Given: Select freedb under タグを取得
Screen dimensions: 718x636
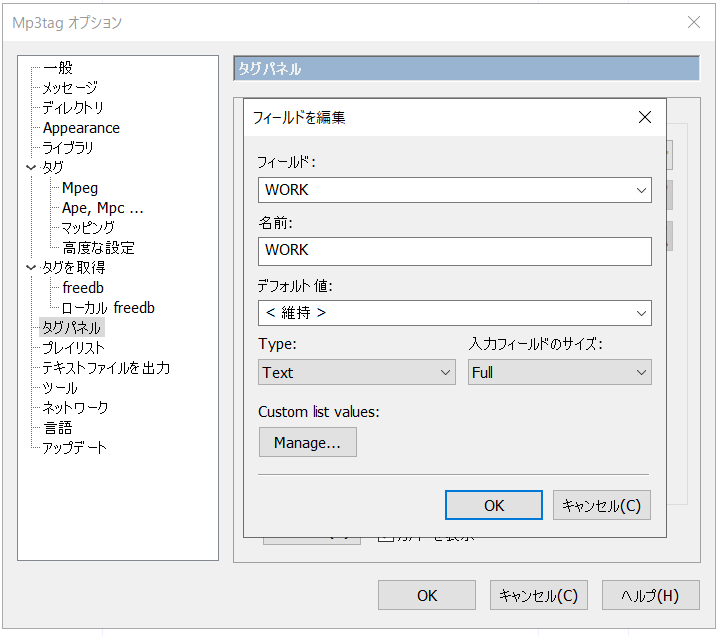Looking at the screenshot, I should [x=83, y=288].
